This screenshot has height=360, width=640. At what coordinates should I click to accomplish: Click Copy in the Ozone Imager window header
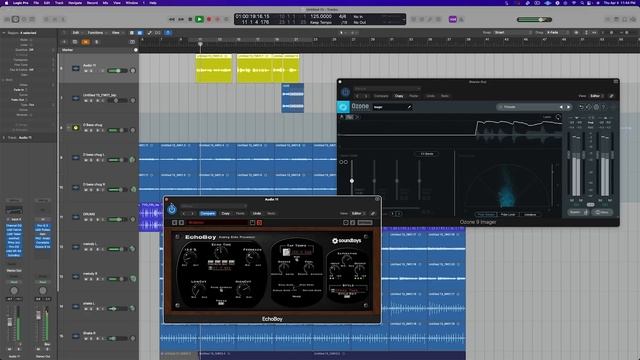399,96
